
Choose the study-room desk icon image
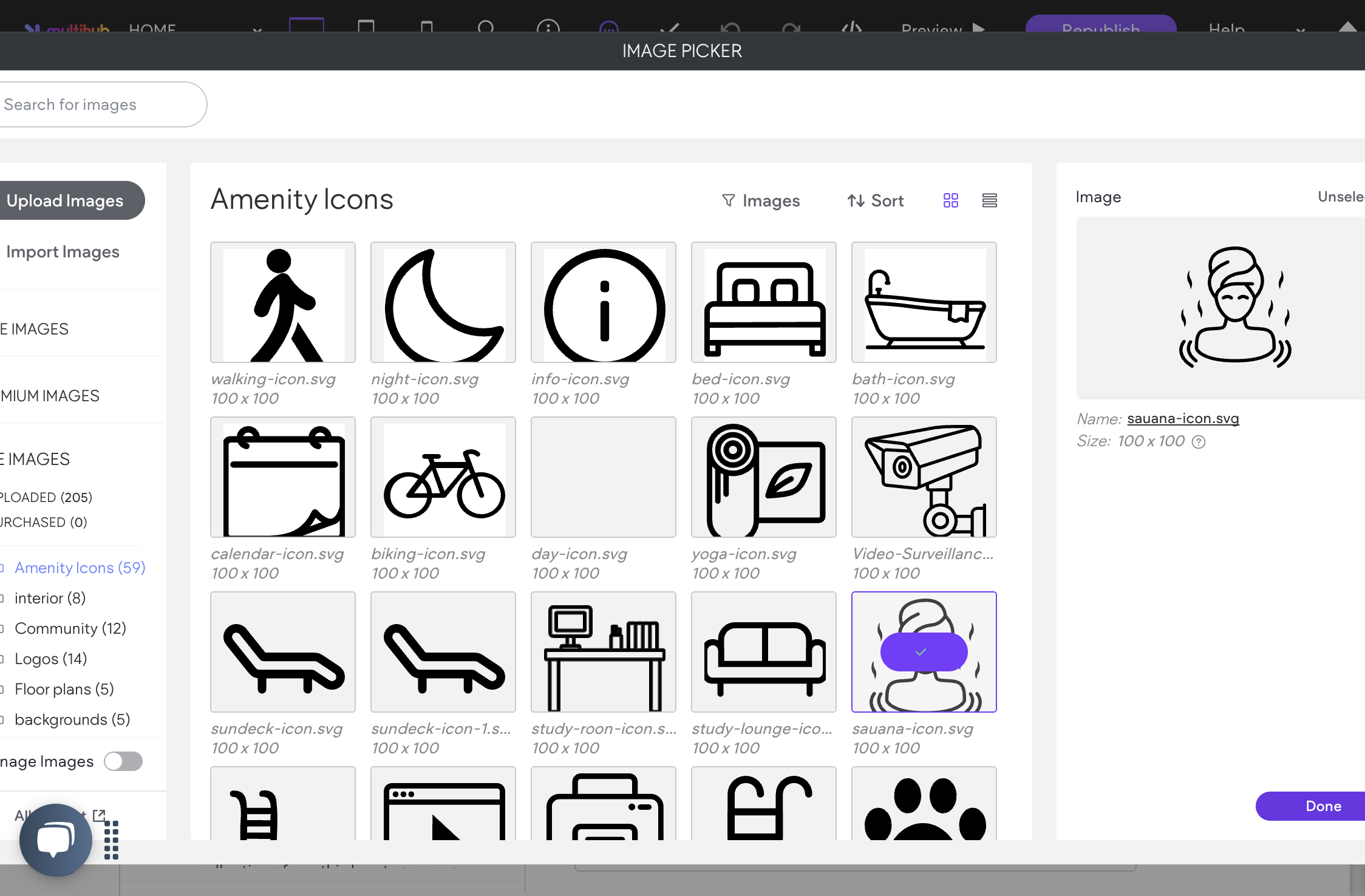click(604, 652)
